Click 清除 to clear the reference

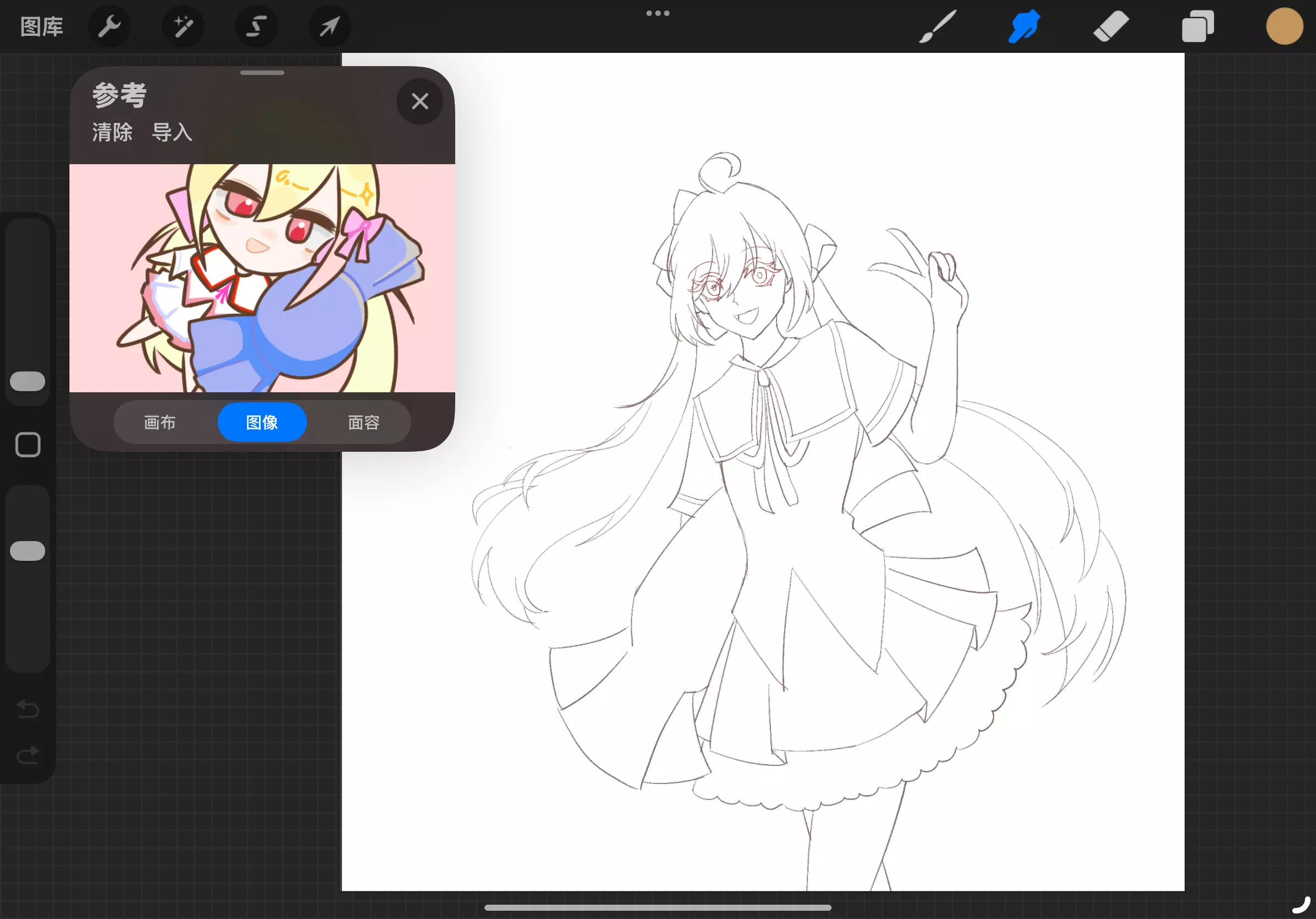(x=112, y=132)
